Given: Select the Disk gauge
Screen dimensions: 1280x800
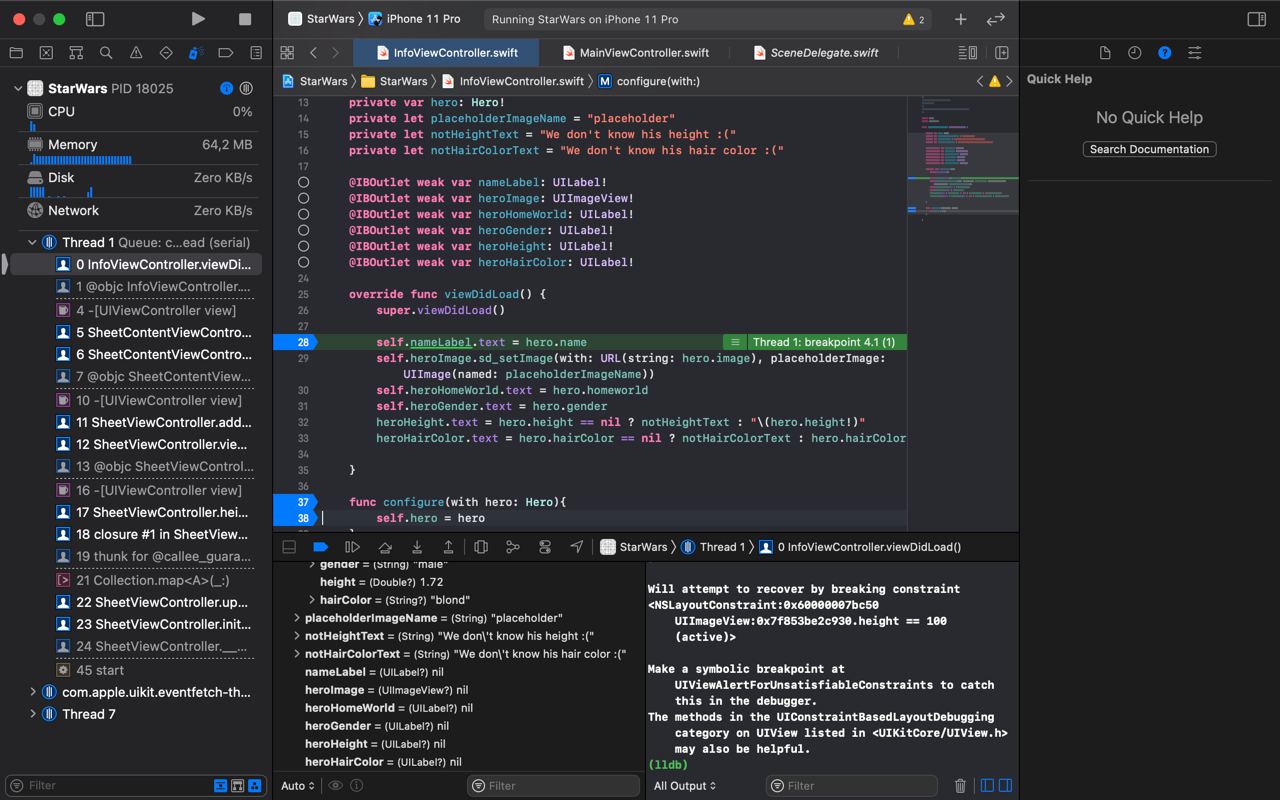Looking at the screenshot, I should point(140,182).
